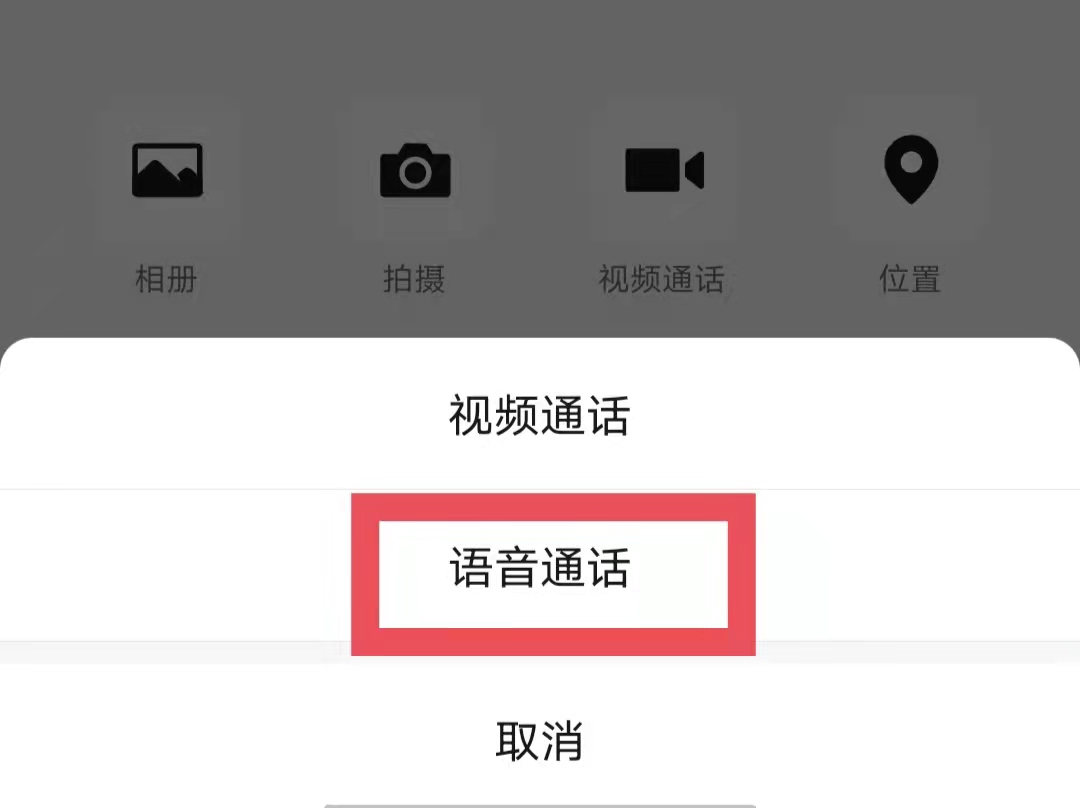
Task: Click the 相册 text label
Action: pos(167,279)
